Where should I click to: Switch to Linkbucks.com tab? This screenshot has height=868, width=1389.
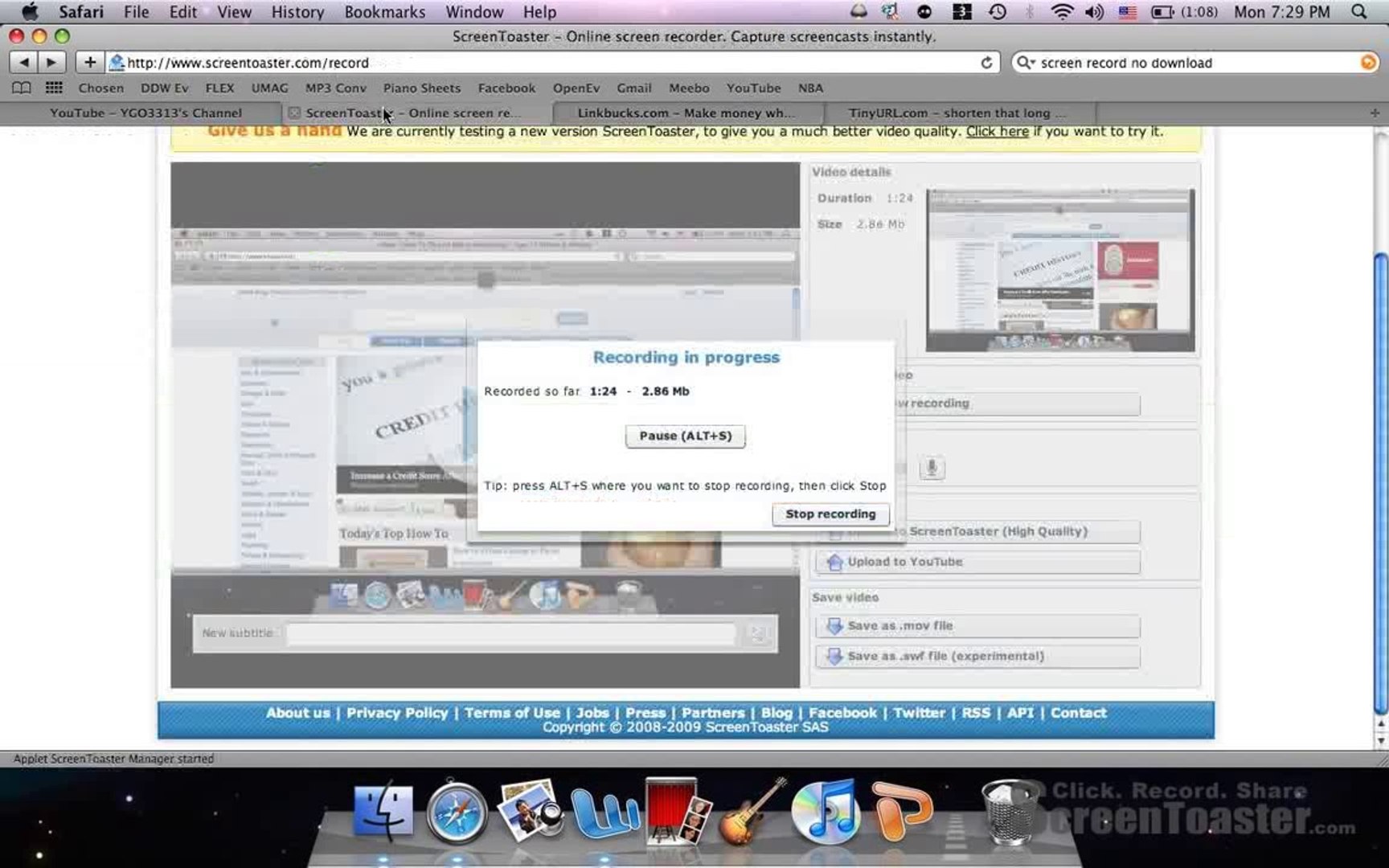tap(686, 113)
